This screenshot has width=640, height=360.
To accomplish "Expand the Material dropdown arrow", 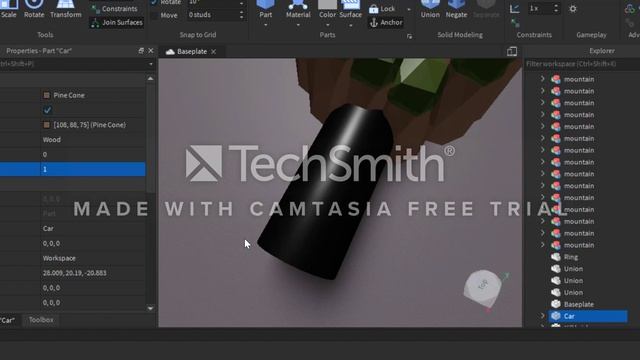I will coord(298,25).
